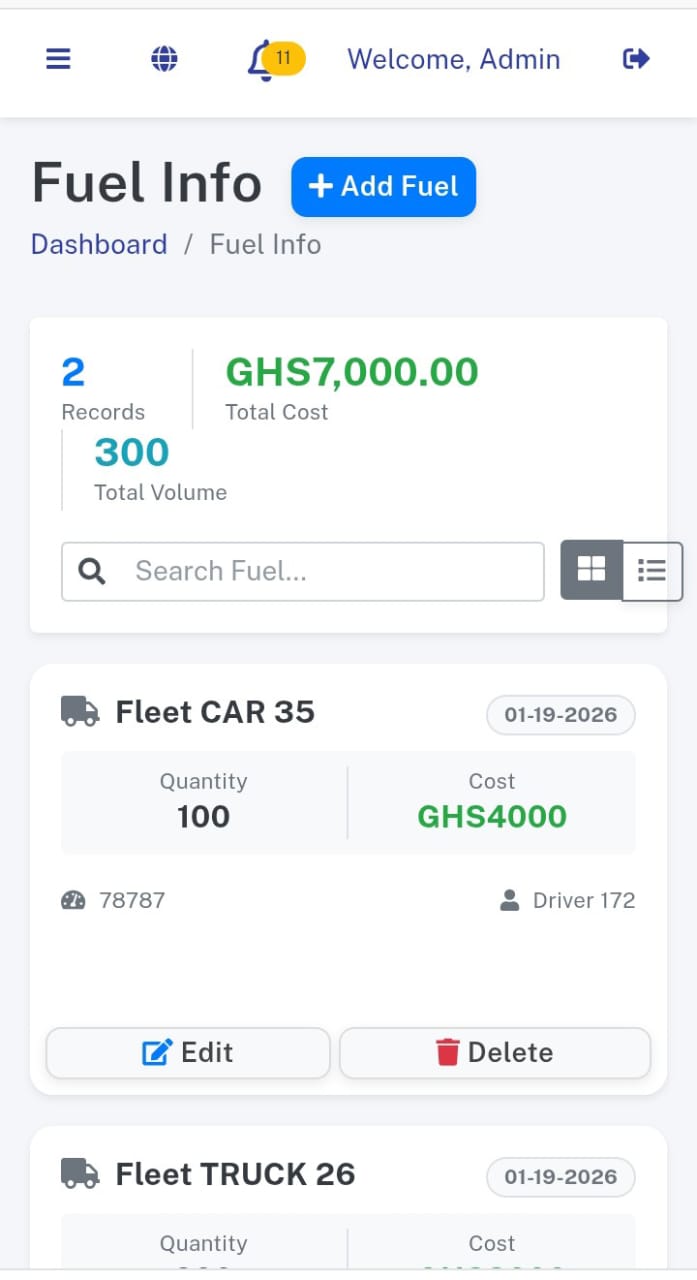The width and height of the screenshot is (697, 1280).
Task: Select the Fleet TRUCK 26 card title
Action: point(235,1174)
